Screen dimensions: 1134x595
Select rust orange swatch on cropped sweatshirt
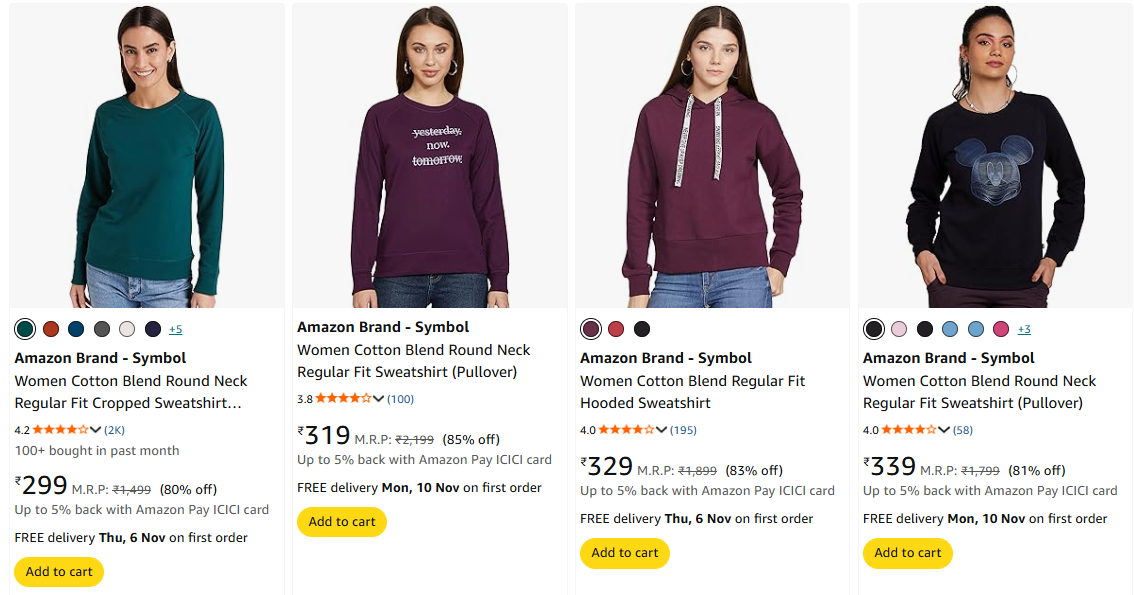pos(51,329)
